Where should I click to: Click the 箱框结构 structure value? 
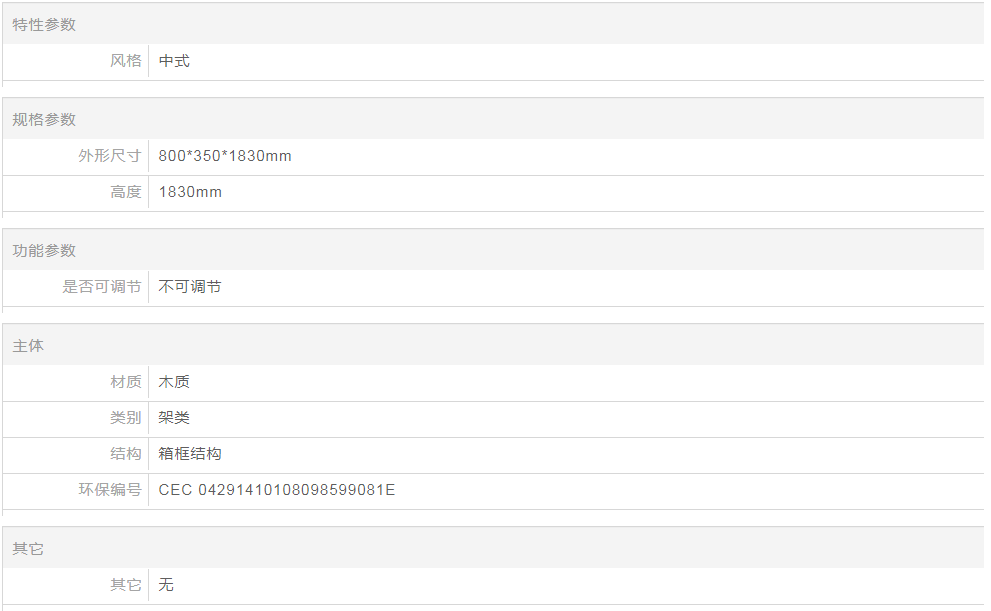click(190, 454)
